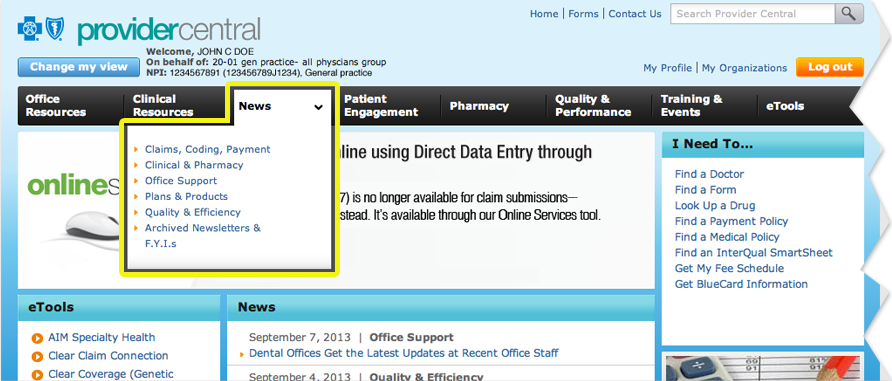
Task: Click Look Up a Drug link
Action: click(715, 205)
